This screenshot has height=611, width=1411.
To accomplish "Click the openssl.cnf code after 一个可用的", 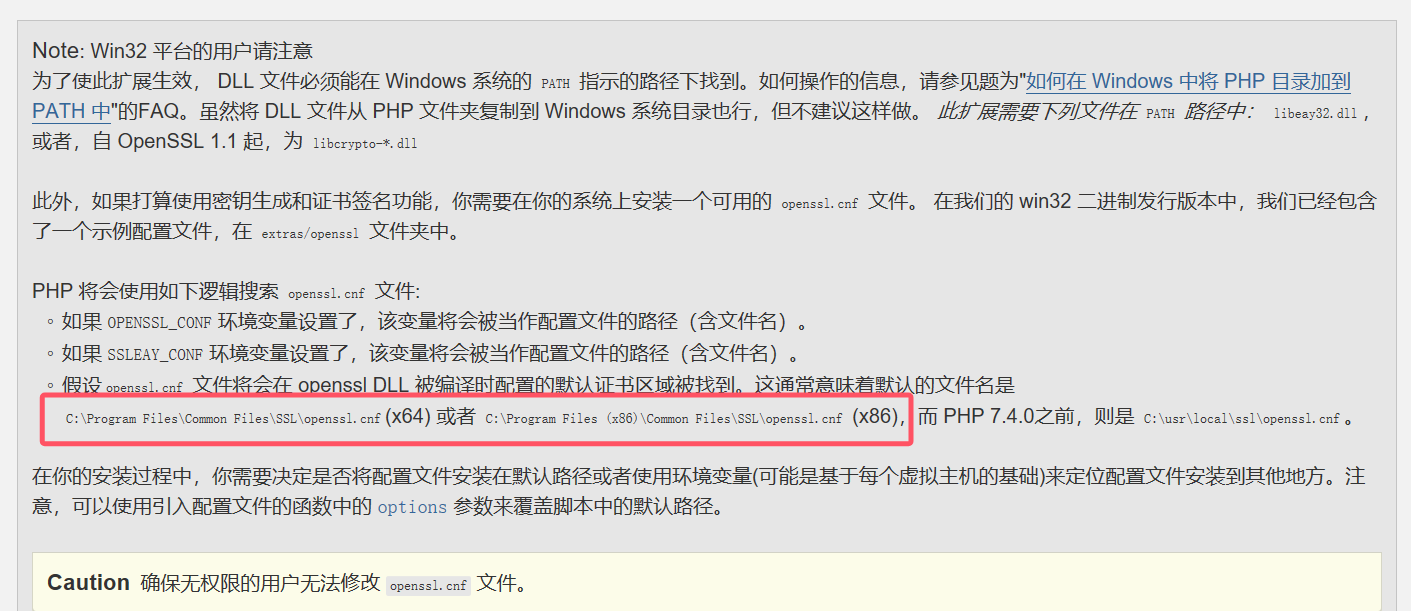I will (819, 203).
